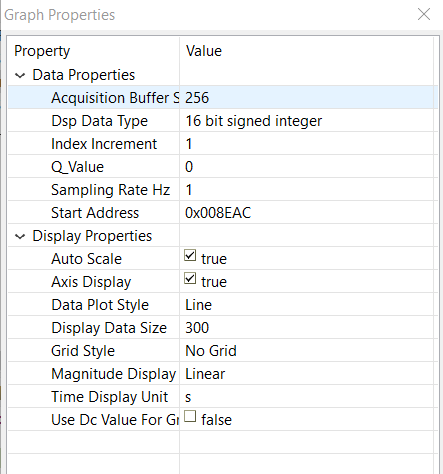Select the Index Increment value field

(308, 144)
